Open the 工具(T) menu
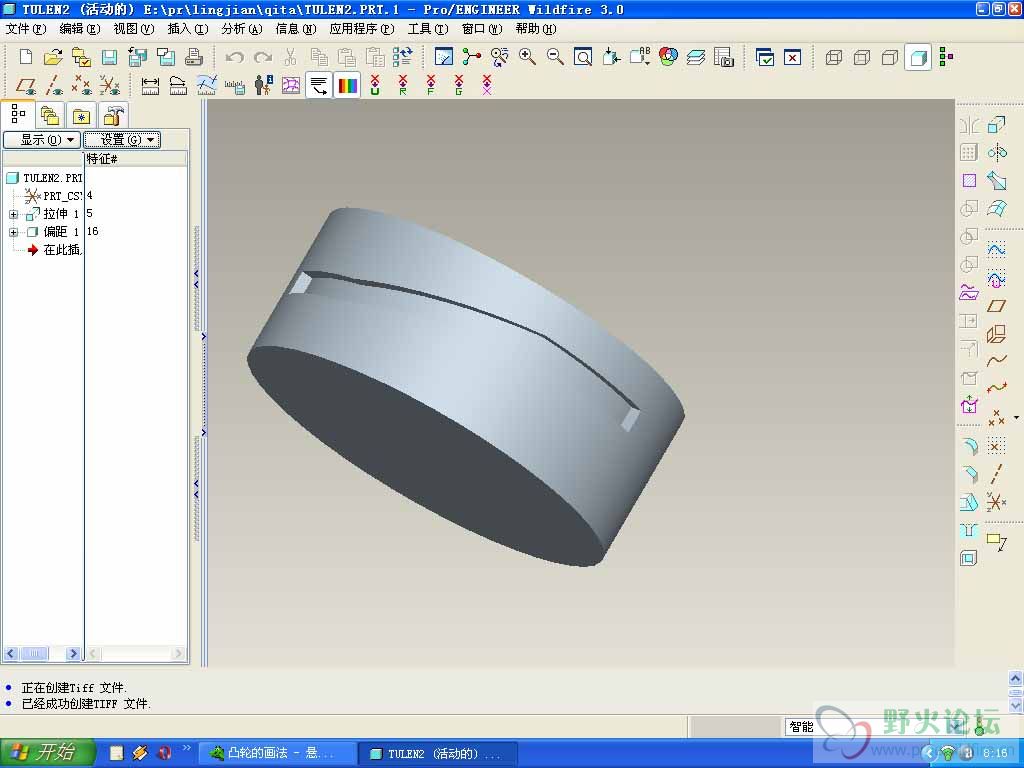The image size is (1024, 768). [x=428, y=29]
